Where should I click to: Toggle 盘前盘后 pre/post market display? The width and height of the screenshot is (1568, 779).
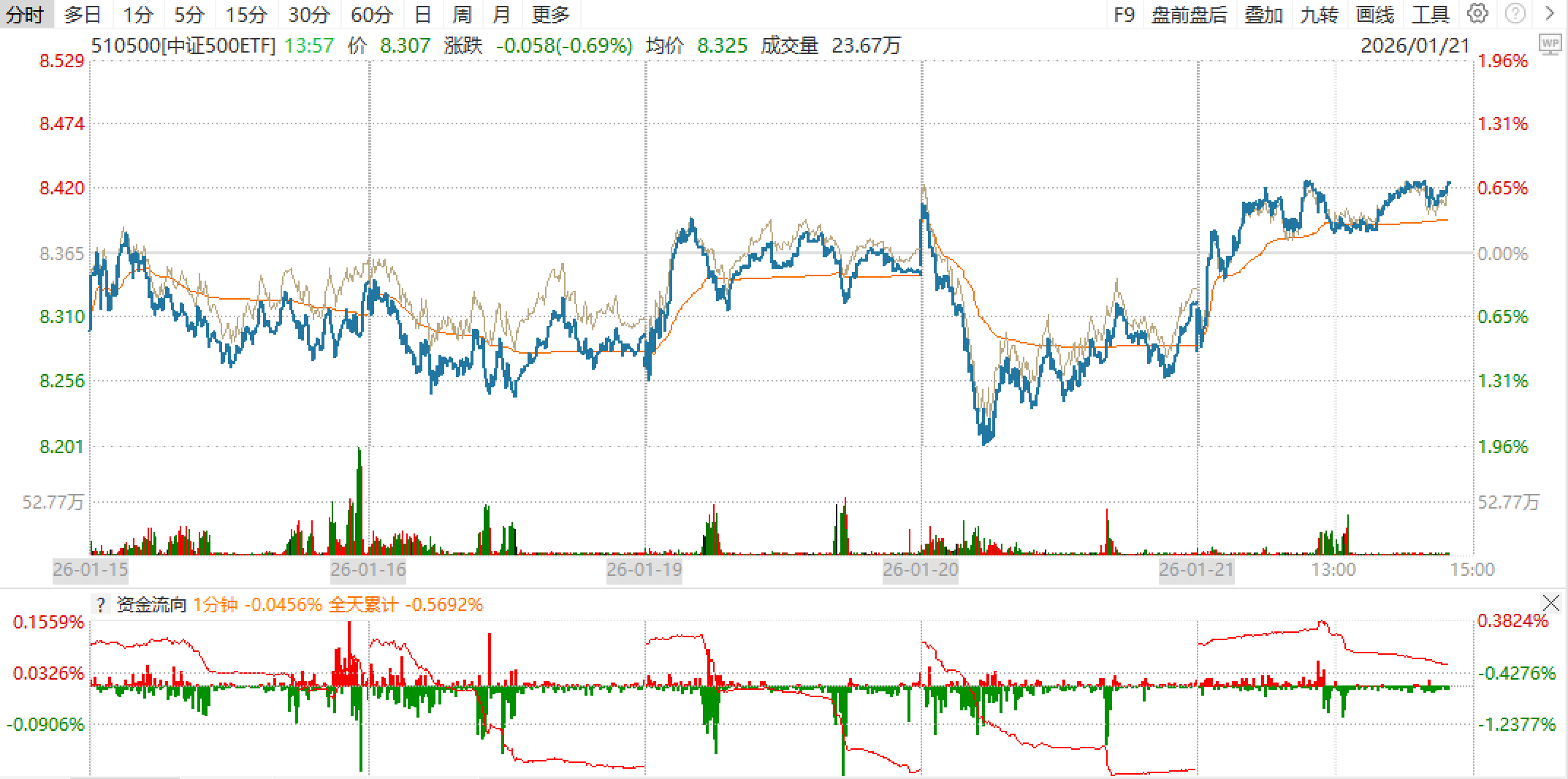click(x=1189, y=15)
